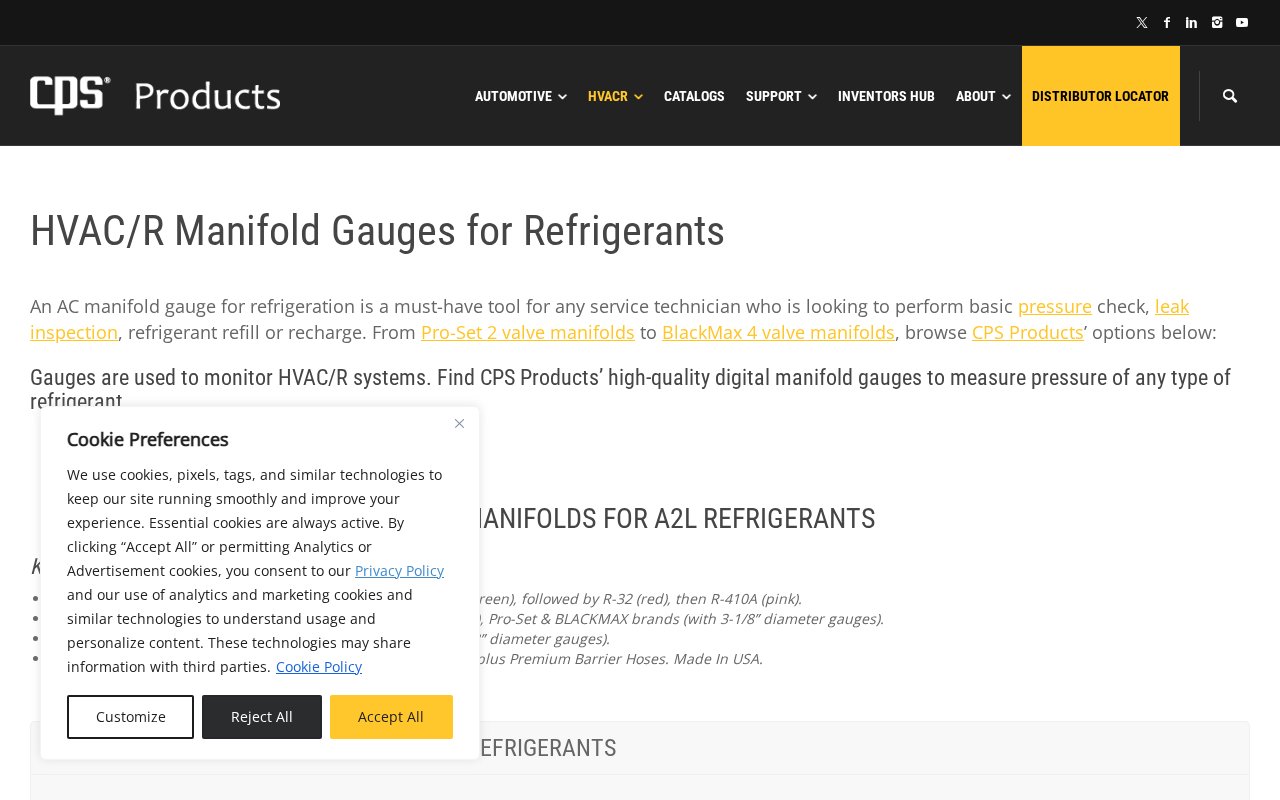Open the Instagram social icon
This screenshot has width=1280, height=800.
pos(1216,23)
